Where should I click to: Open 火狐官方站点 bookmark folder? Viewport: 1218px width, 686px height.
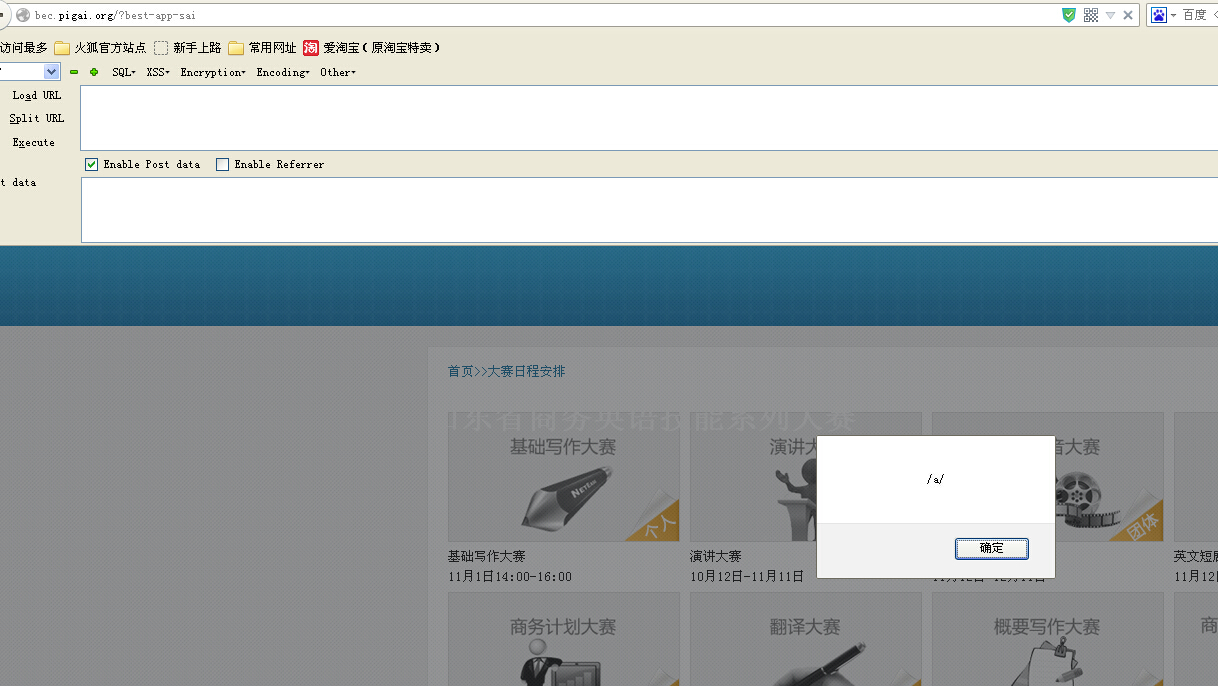pyautogui.click(x=100, y=48)
